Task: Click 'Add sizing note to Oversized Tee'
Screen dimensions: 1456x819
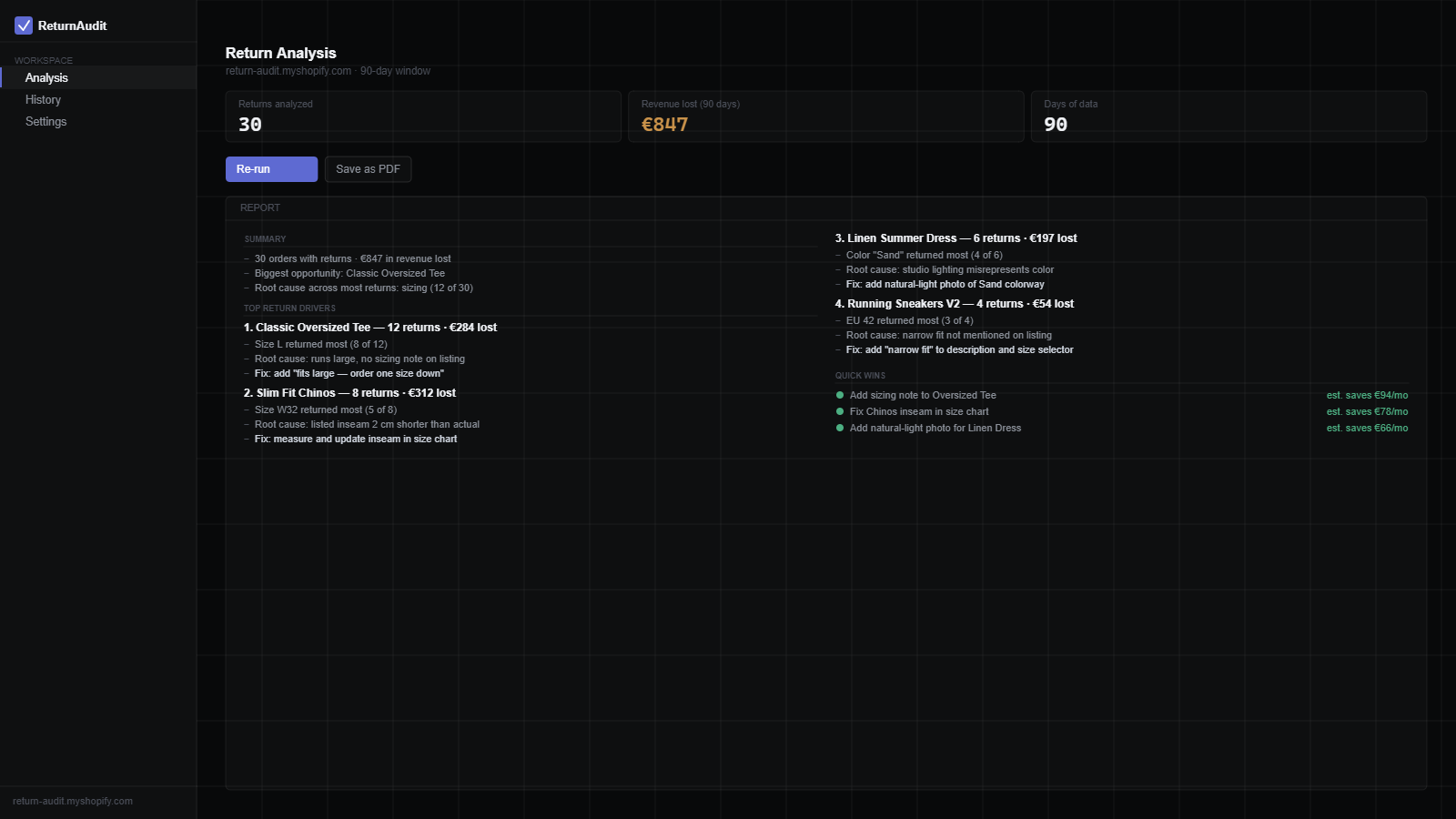Action: click(923, 395)
